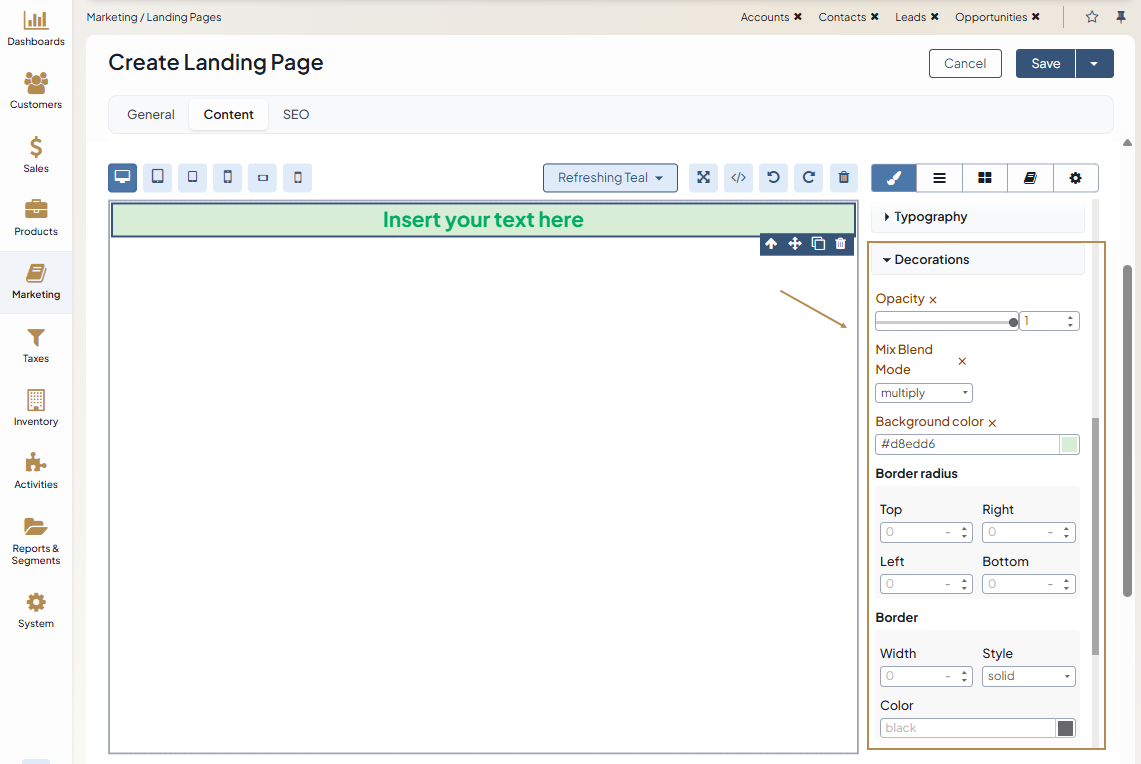This screenshot has height=764, width=1141.
Task: Clear canvas with toolbar trash icon
Action: 844,178
